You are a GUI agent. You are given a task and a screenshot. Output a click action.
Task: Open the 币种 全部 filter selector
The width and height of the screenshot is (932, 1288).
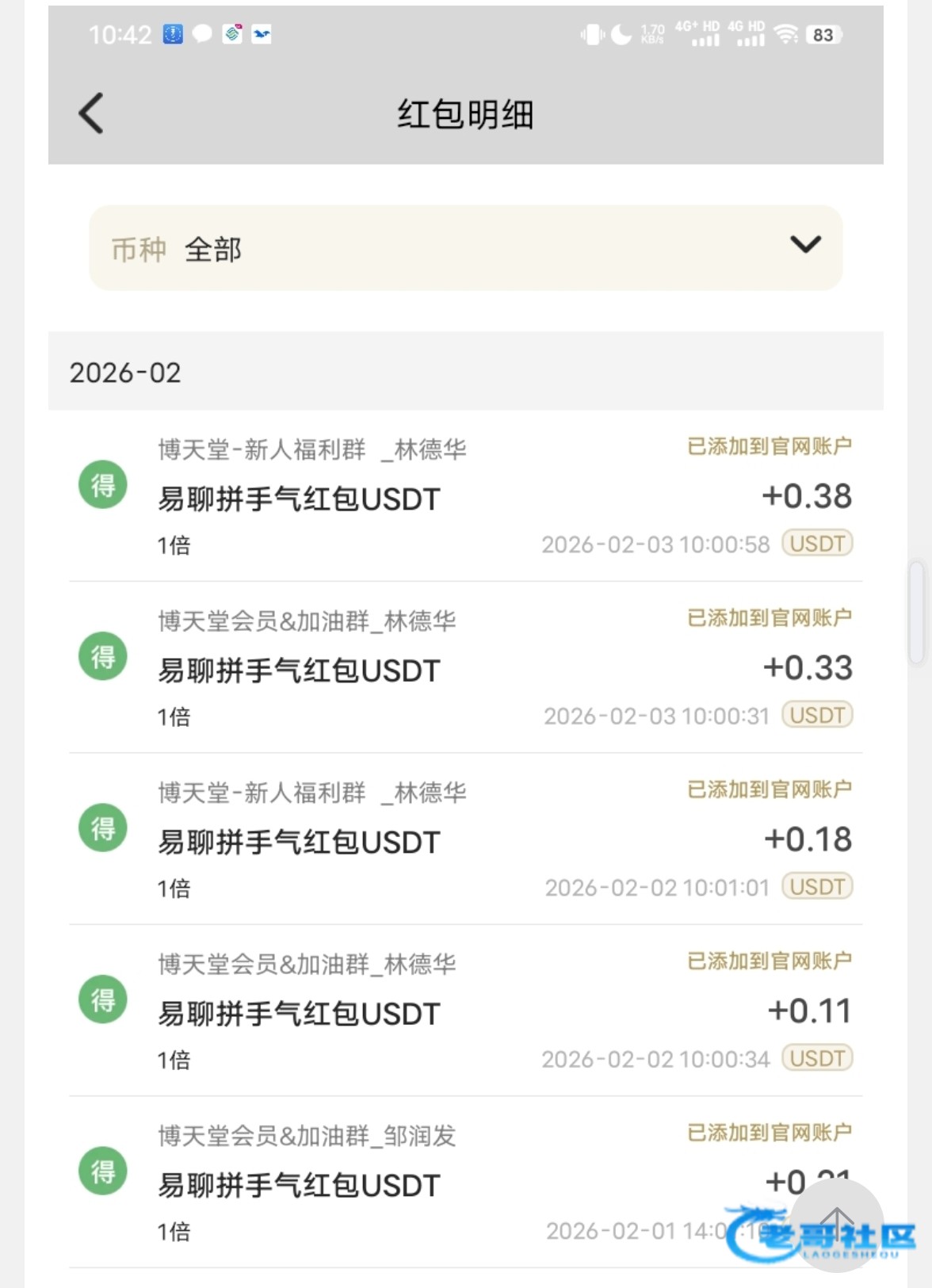[465, 248]
